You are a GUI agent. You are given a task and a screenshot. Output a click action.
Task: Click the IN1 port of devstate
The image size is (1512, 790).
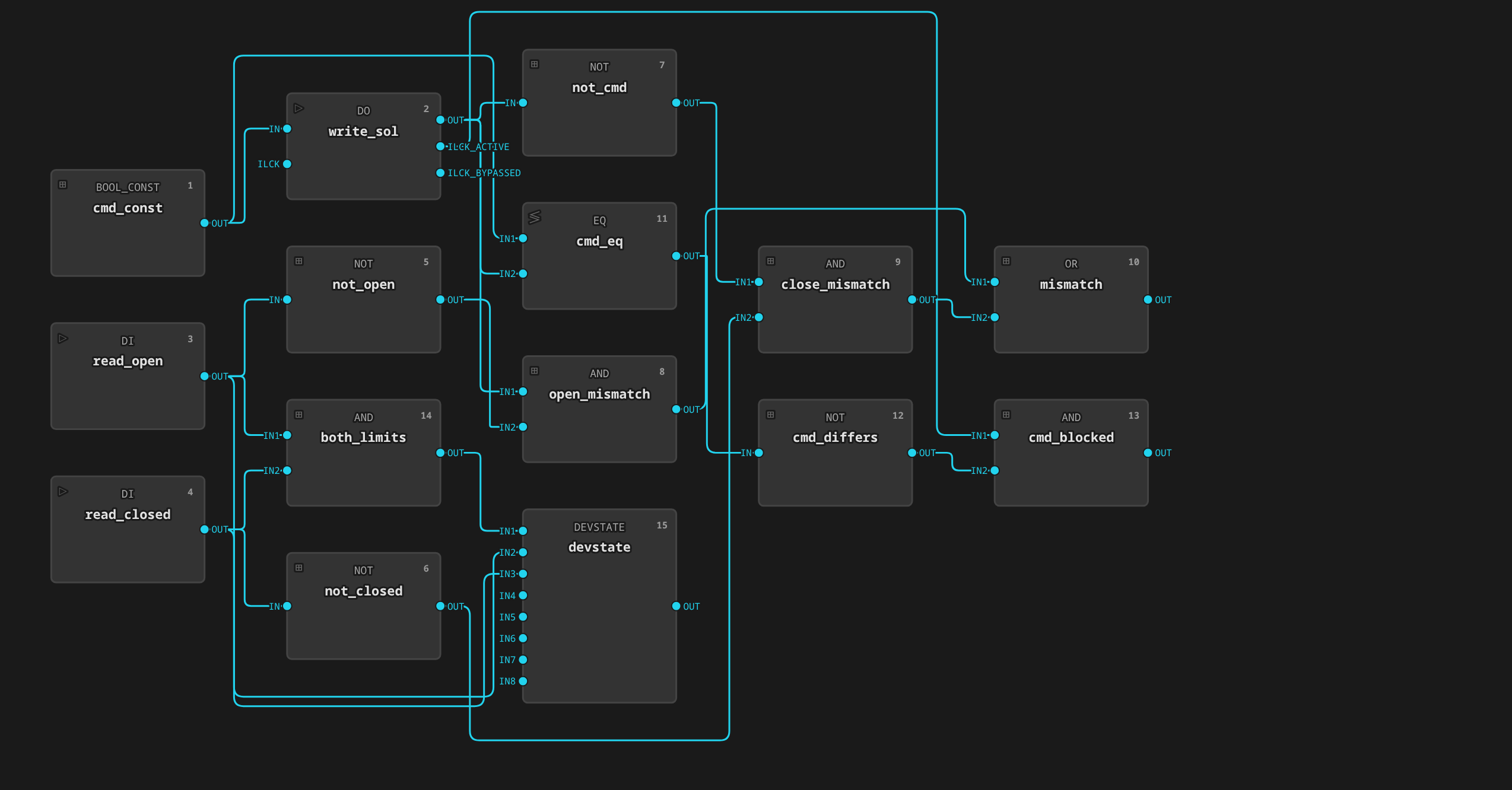tap(523, 531)
